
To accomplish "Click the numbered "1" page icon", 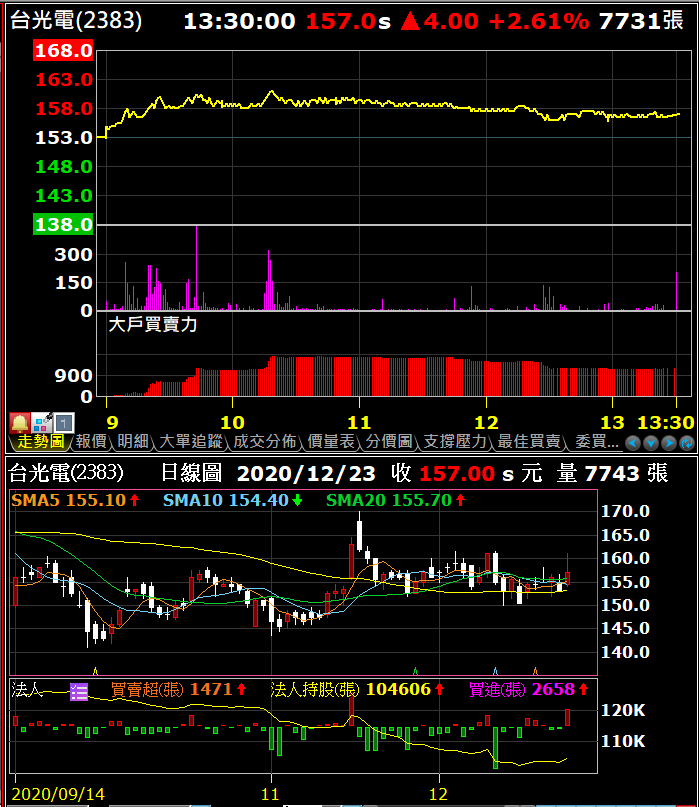I will pyautogui.click(x=63, y=422).
